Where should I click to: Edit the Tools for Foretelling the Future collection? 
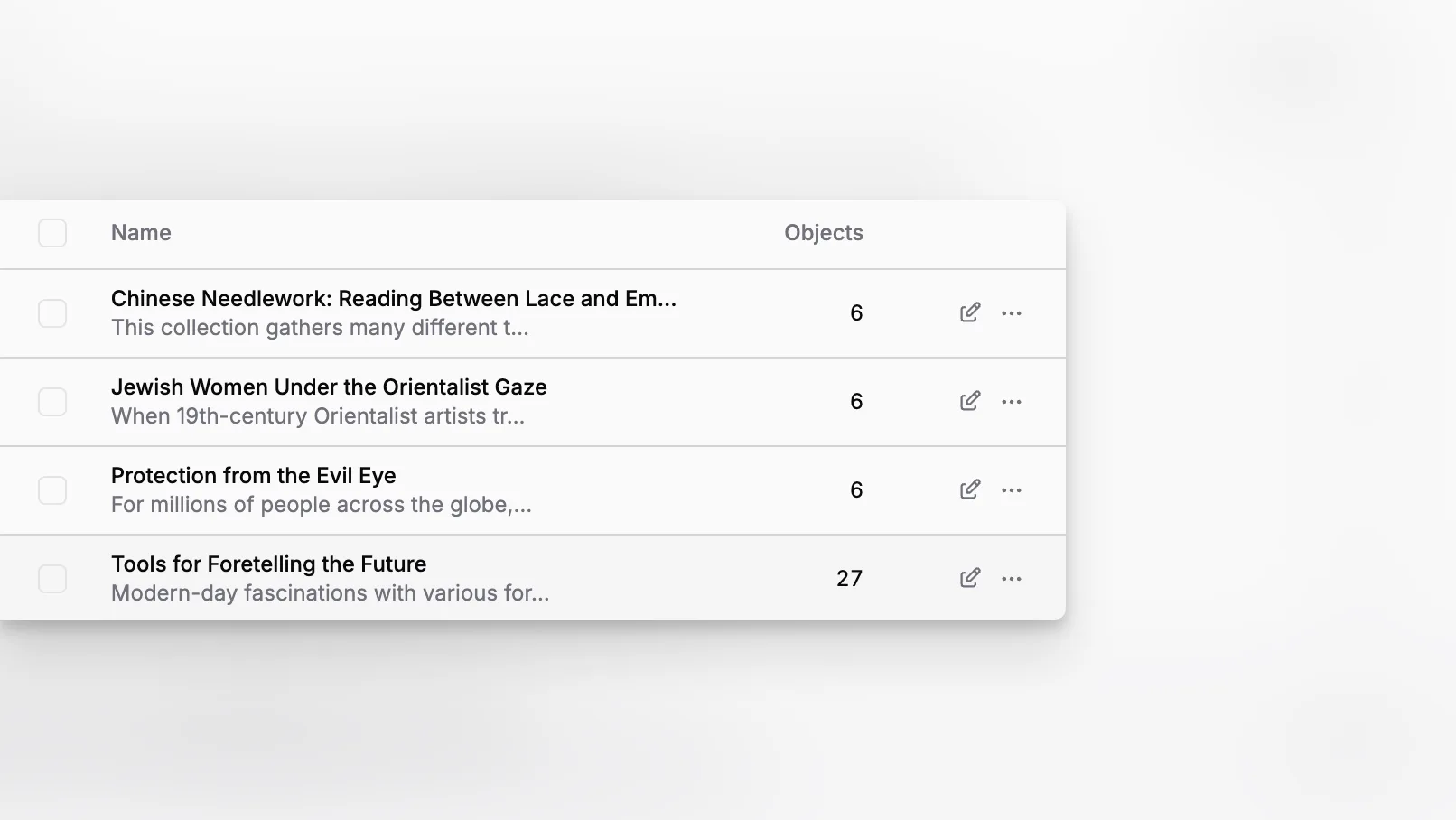[x=970, y=578]
